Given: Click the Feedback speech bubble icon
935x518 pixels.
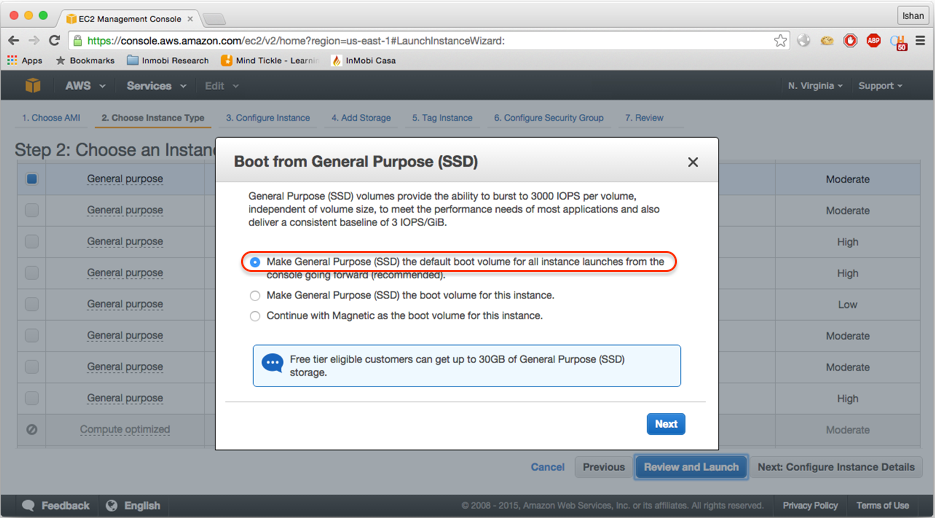Looking at the screenshot, I should (28, 505).
